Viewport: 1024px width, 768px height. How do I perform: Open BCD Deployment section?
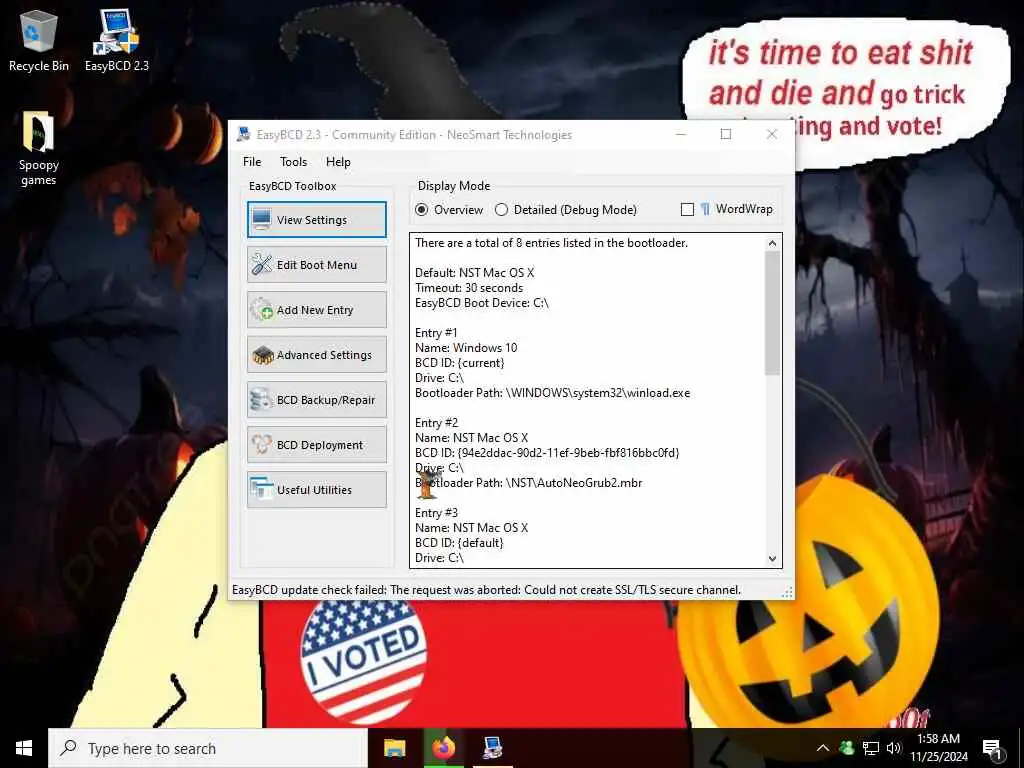(317, 445)
